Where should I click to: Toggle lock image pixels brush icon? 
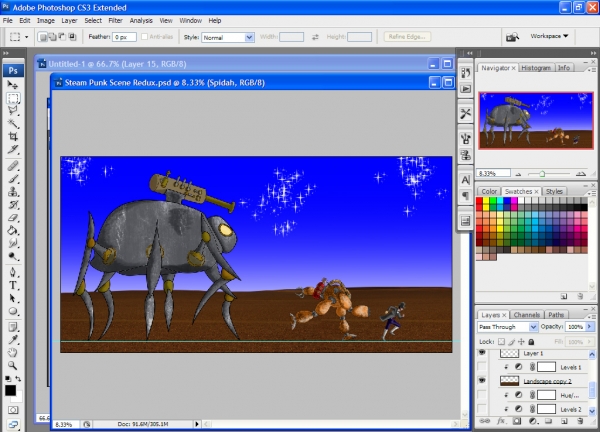[512, 342]
